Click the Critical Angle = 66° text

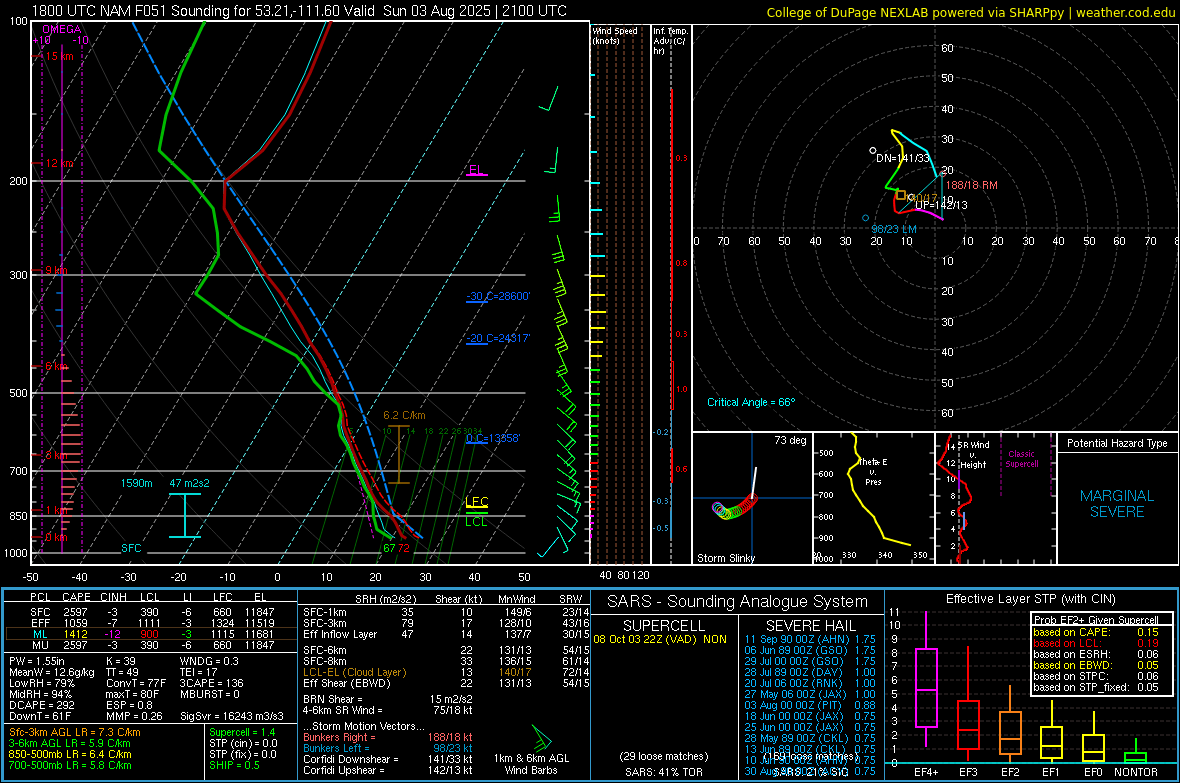tap(751, 402)
